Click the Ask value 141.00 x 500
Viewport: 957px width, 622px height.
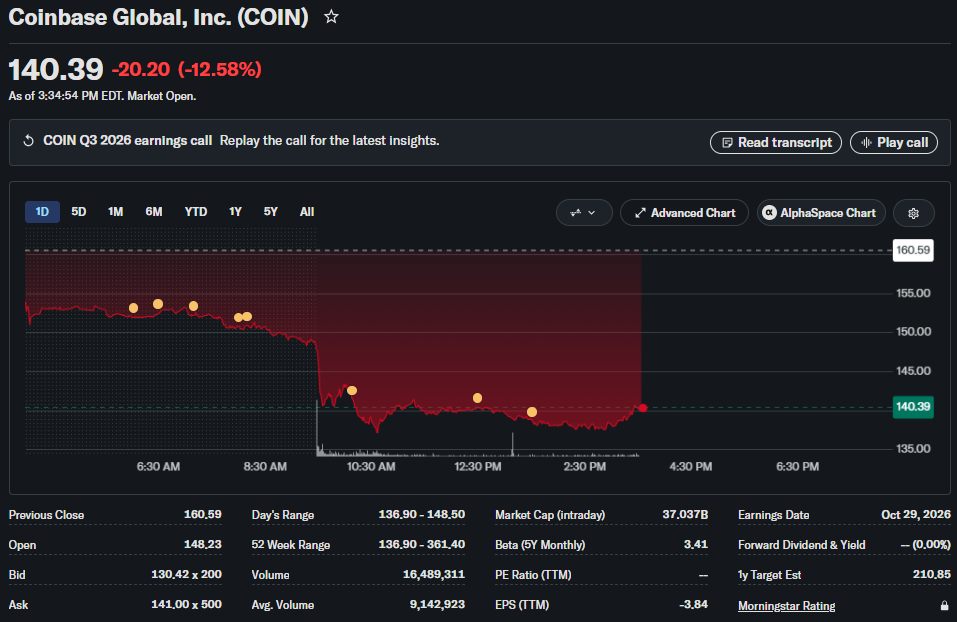(186, 604)
